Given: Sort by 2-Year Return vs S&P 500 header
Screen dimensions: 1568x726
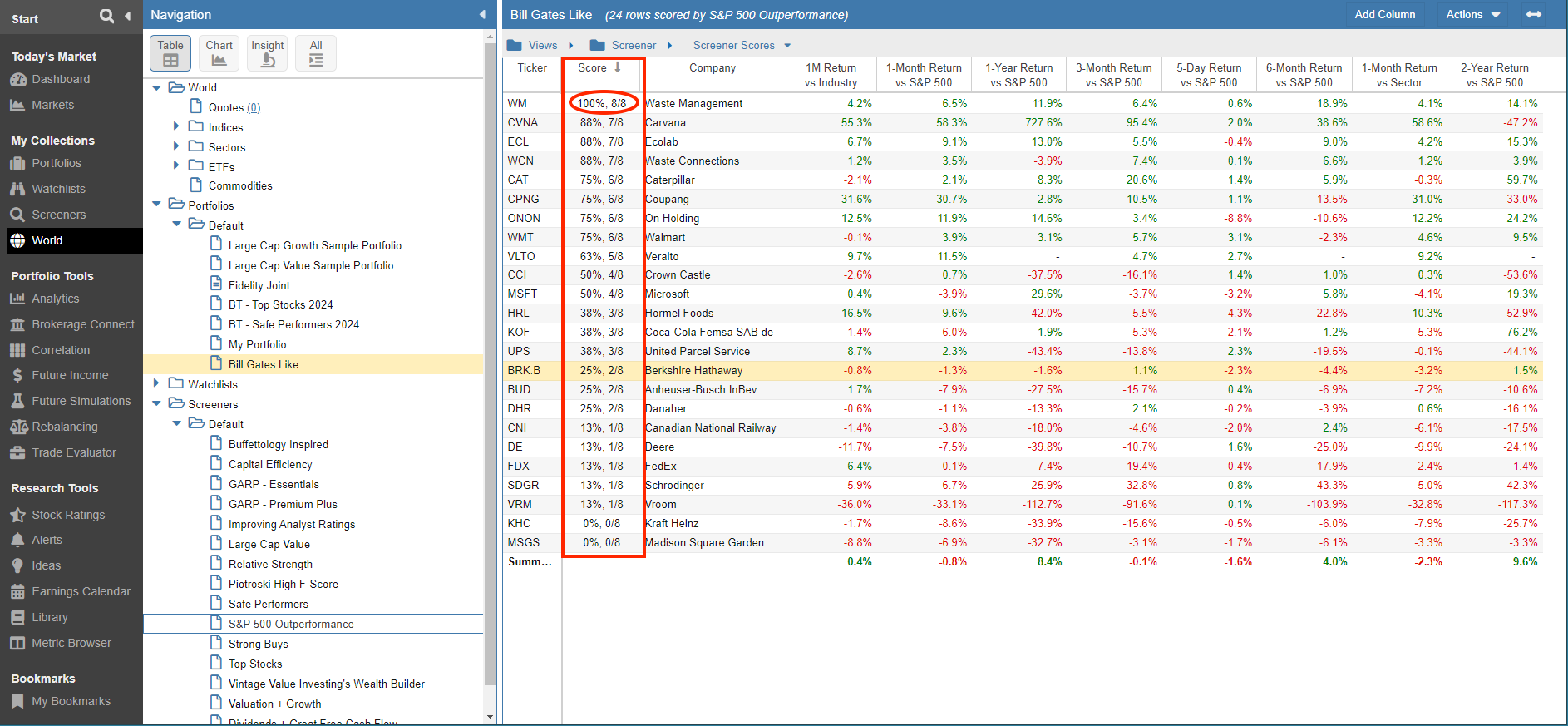Looking at the screenshot, I should tap(1495, 75).
